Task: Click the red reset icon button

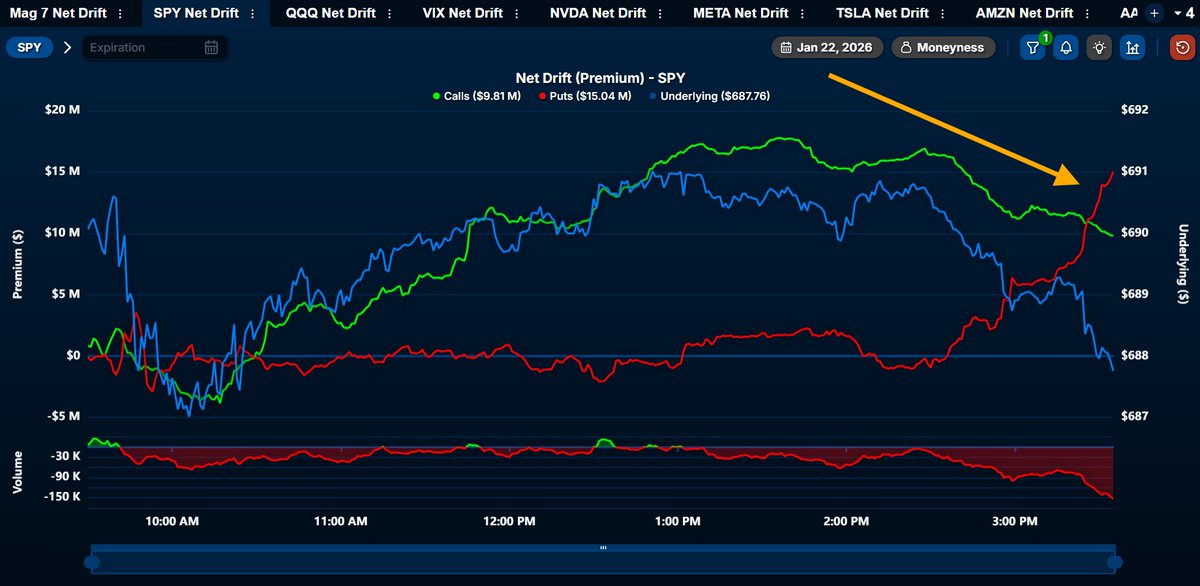Action: pyautogui.click(x=1181, y=47)
